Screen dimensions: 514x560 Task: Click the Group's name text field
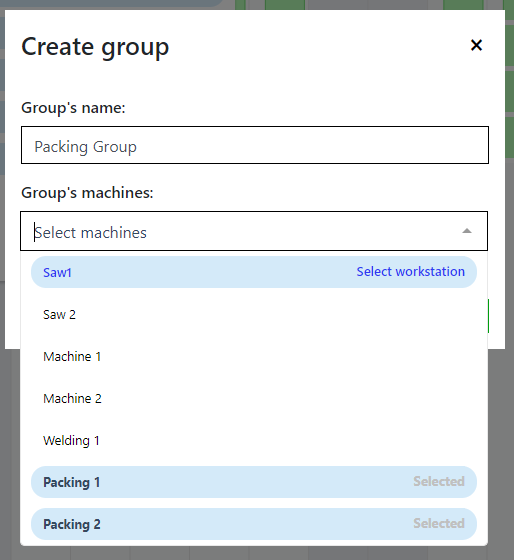pos(255,145)
